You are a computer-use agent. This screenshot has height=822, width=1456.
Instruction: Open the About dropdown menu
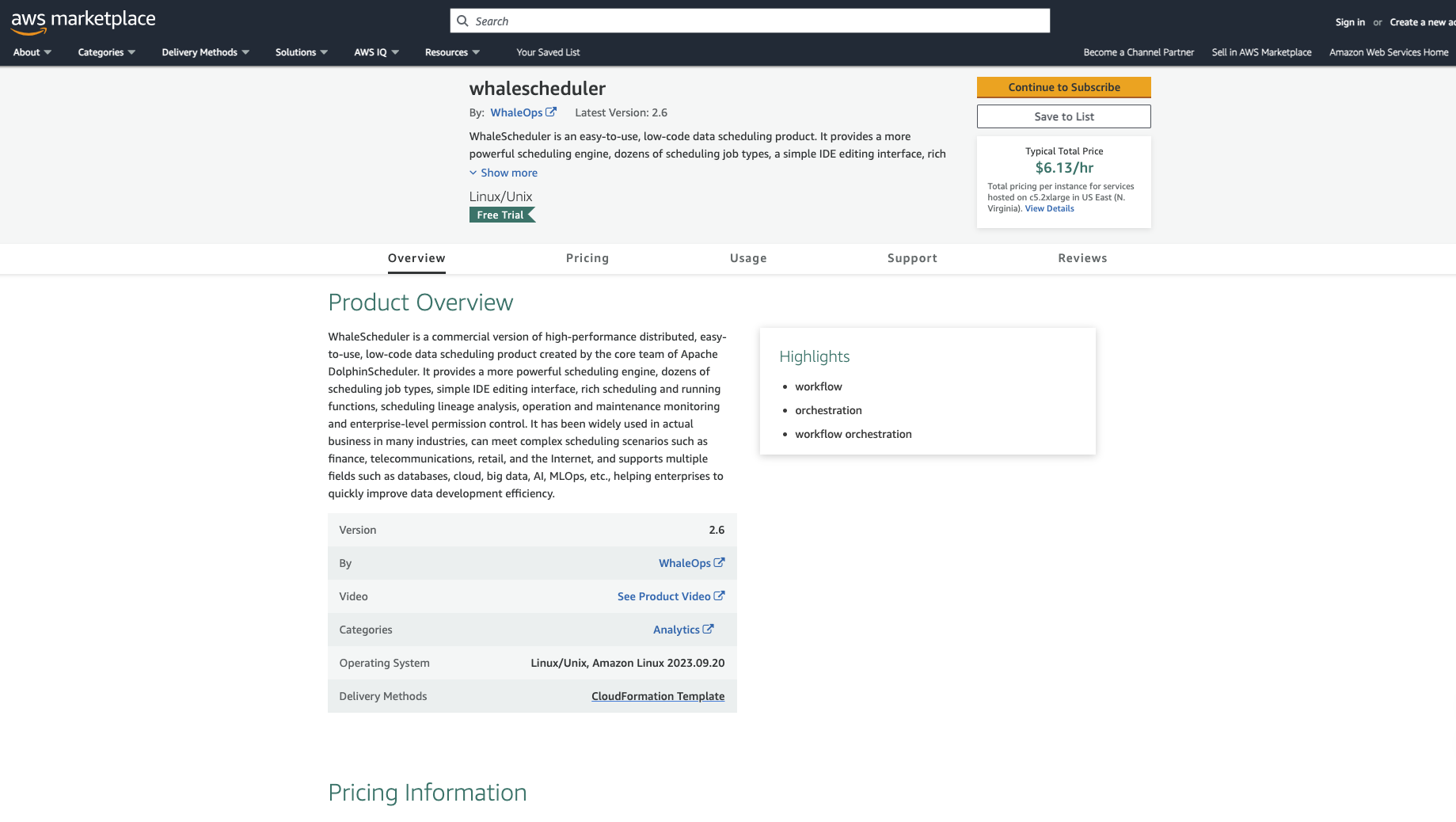32,52
